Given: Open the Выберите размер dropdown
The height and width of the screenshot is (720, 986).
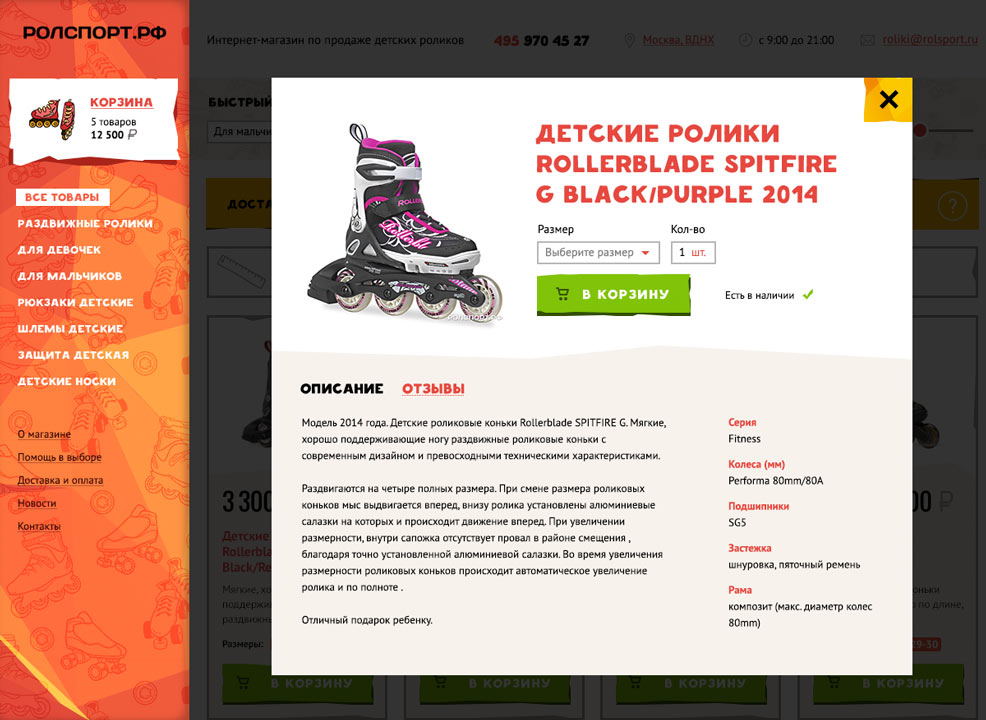Looking at the screenshot, I should pos(598,253).
